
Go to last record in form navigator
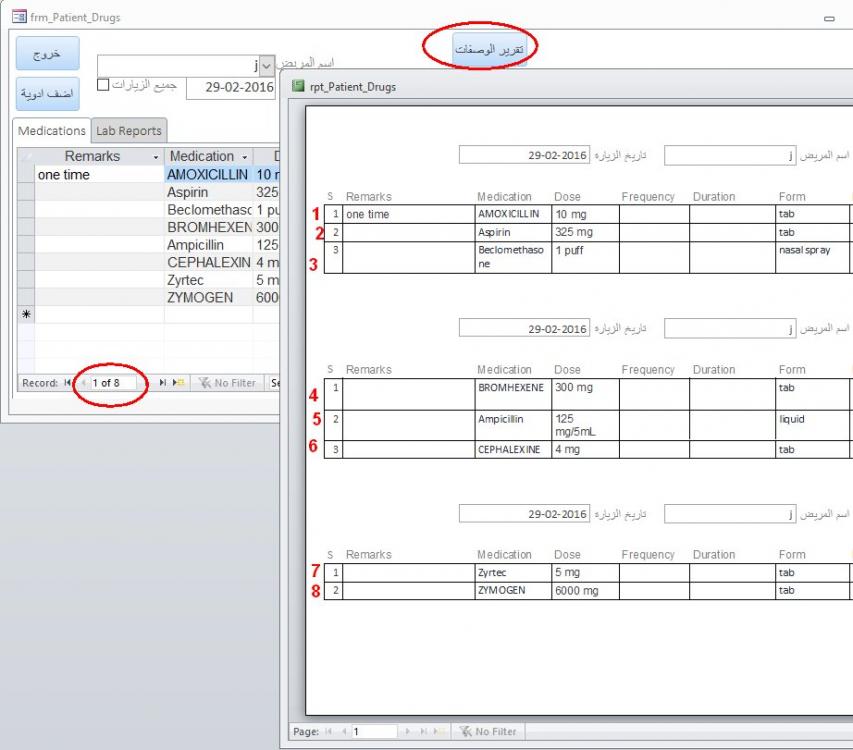[x=160, y=383]
